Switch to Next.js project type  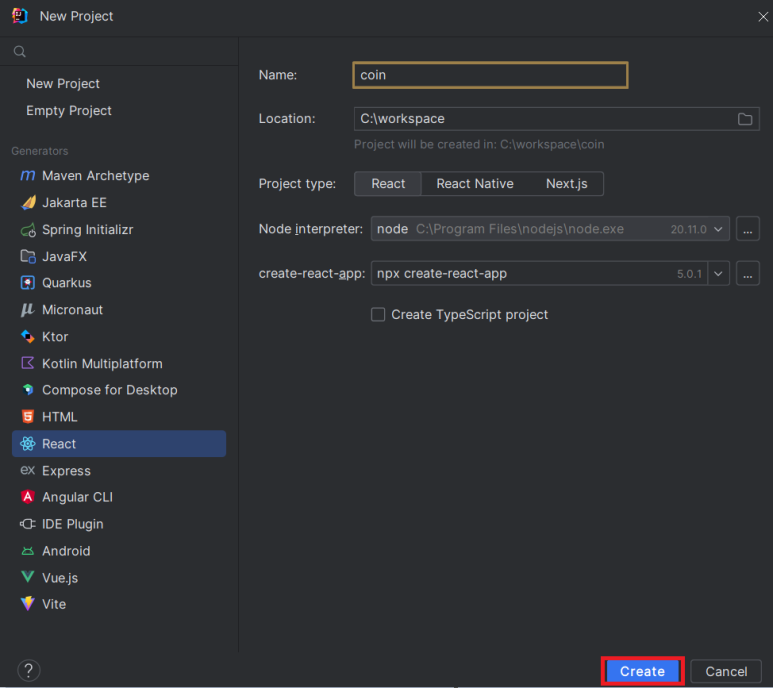click(566, 184)
